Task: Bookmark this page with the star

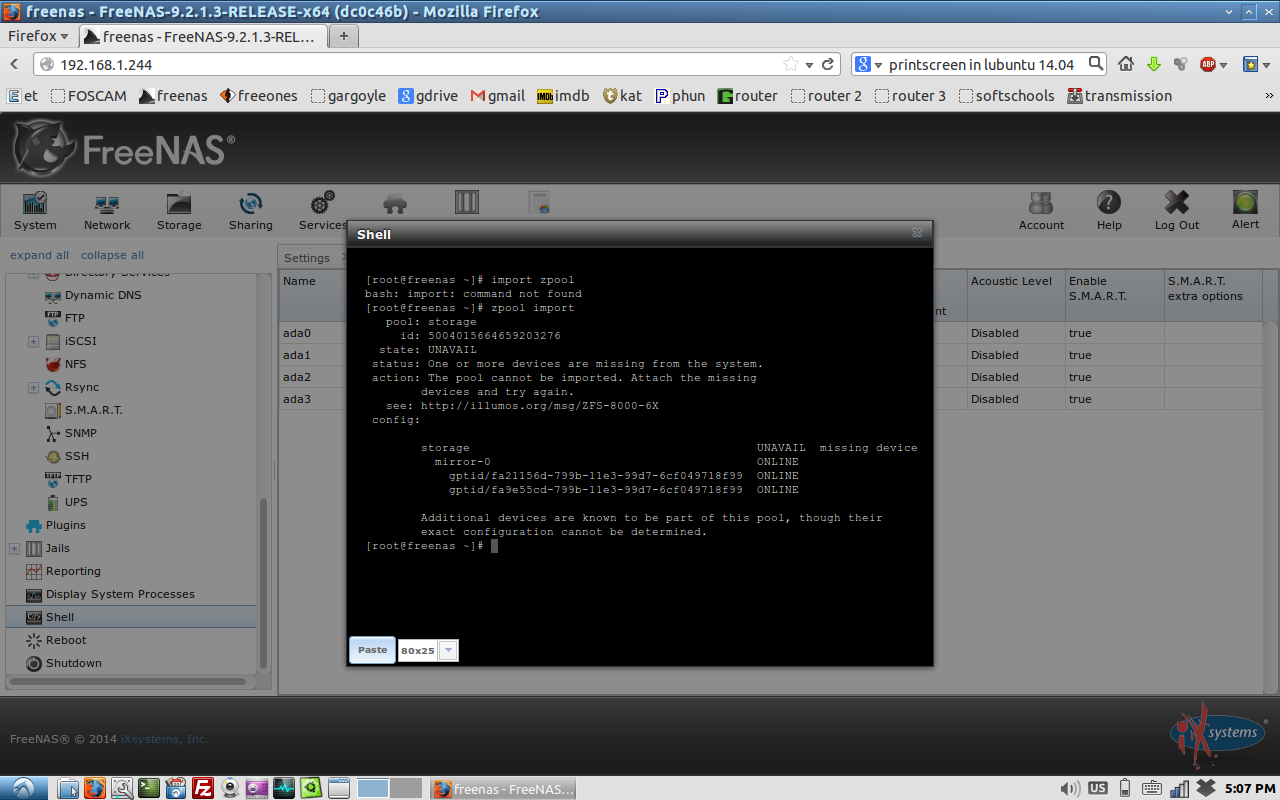Action: coord(791,64)
